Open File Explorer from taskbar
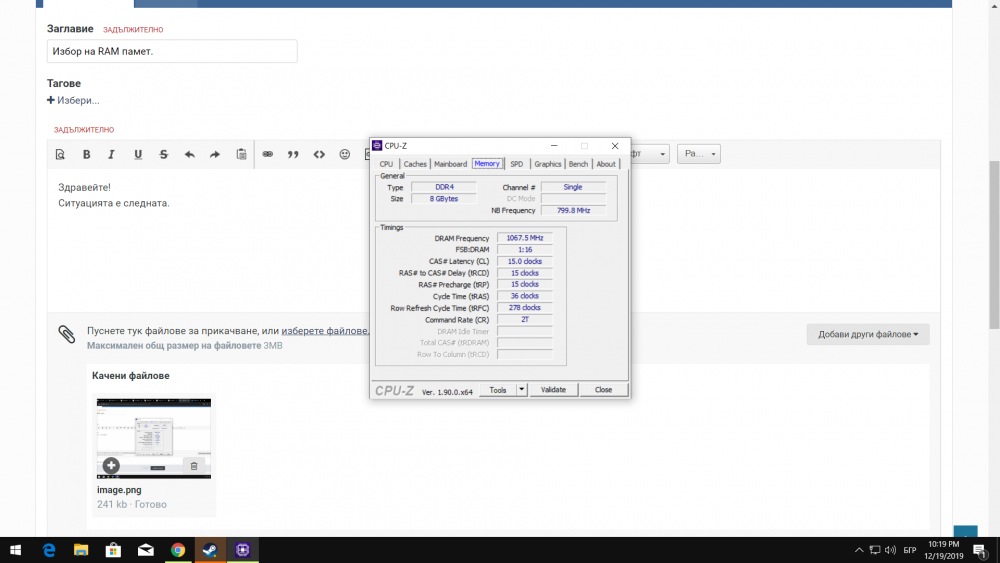The height and width of the screenshot is (563, 1000). [x=81, y=550]
